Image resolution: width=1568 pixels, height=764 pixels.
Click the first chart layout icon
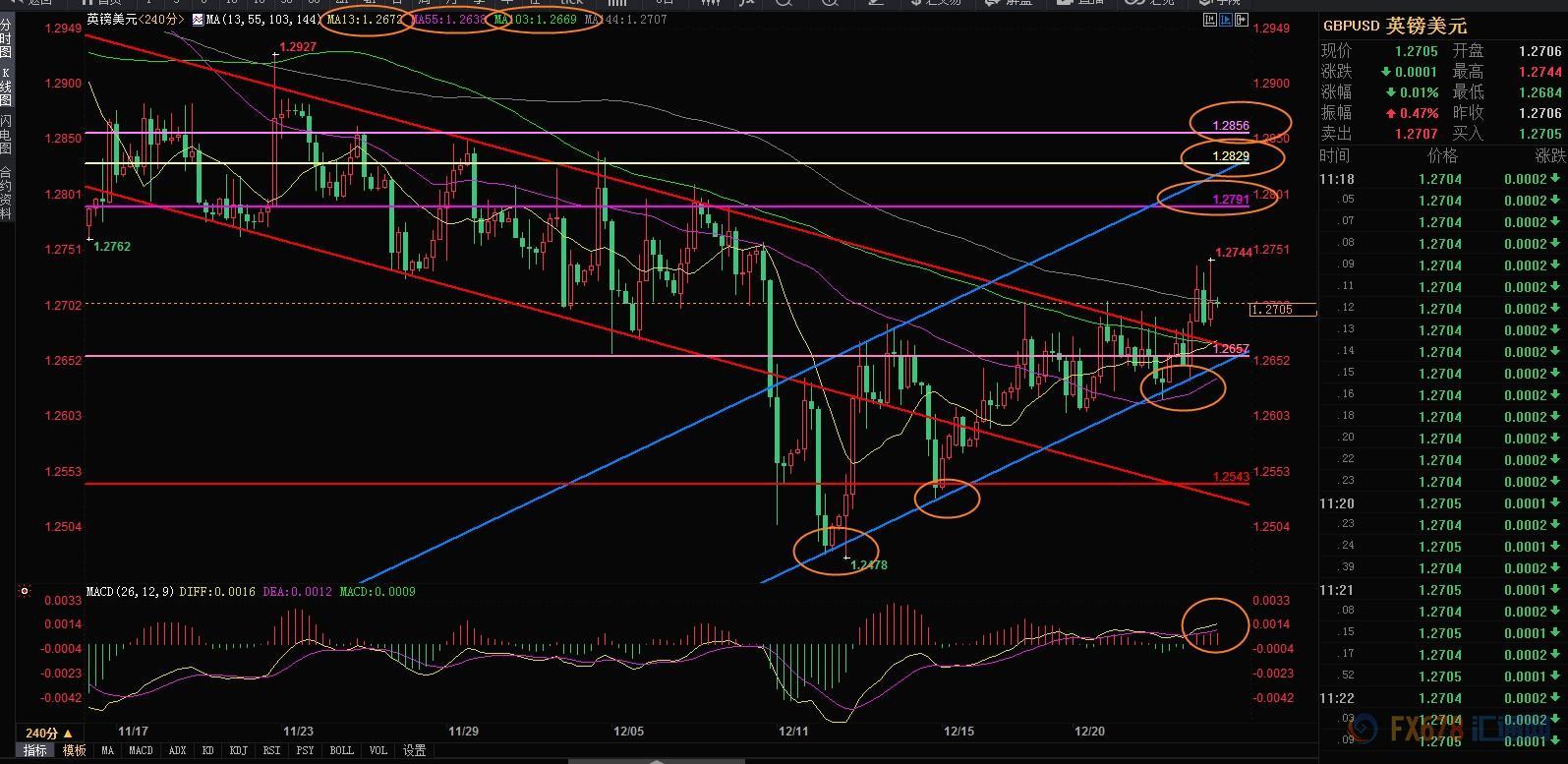[1208, 19]
